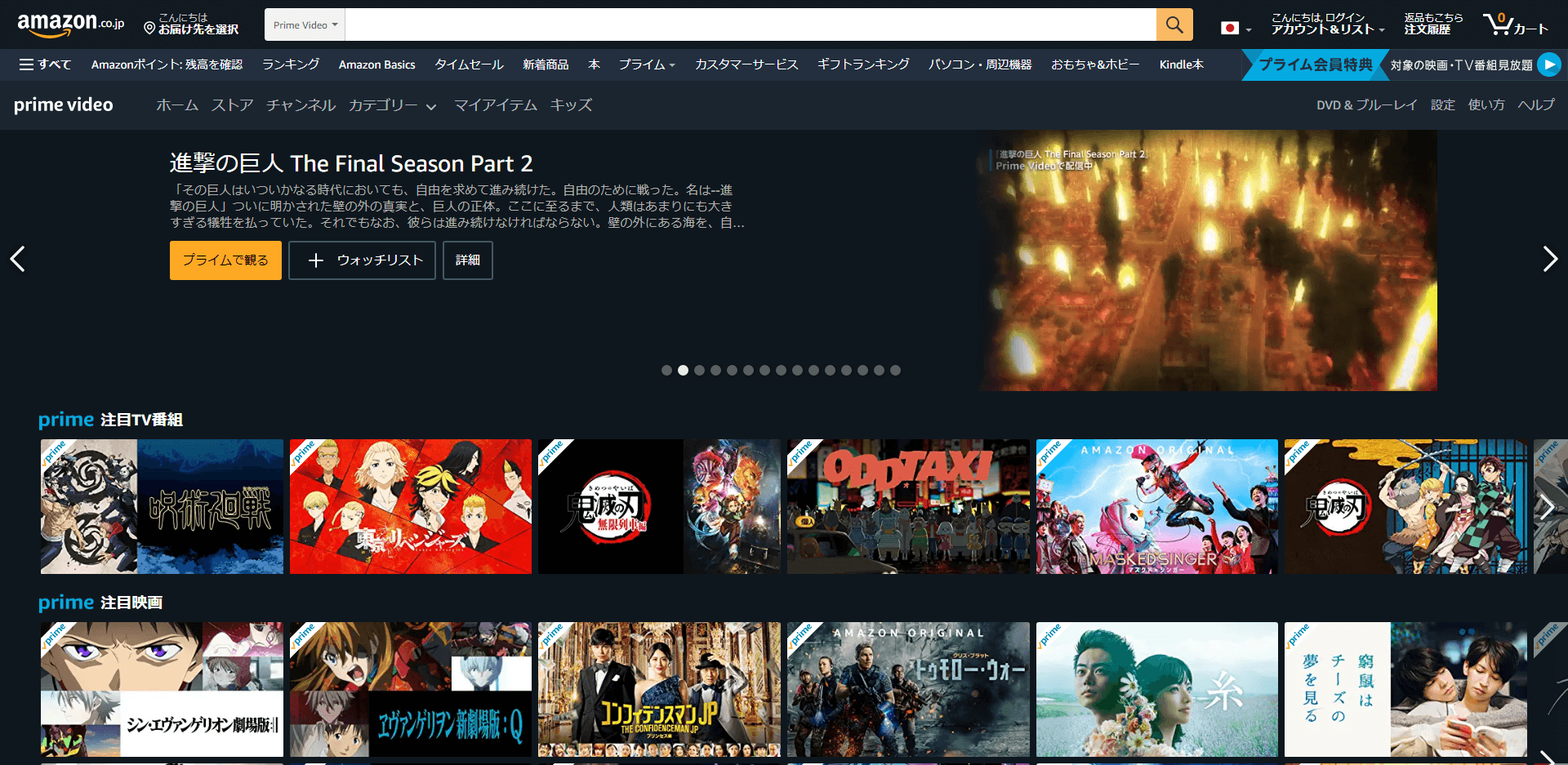The height and width of the screenshot is (765, 1568).
Task: Click the Amazon.co.jp logo
Action: tap(71, 25)
